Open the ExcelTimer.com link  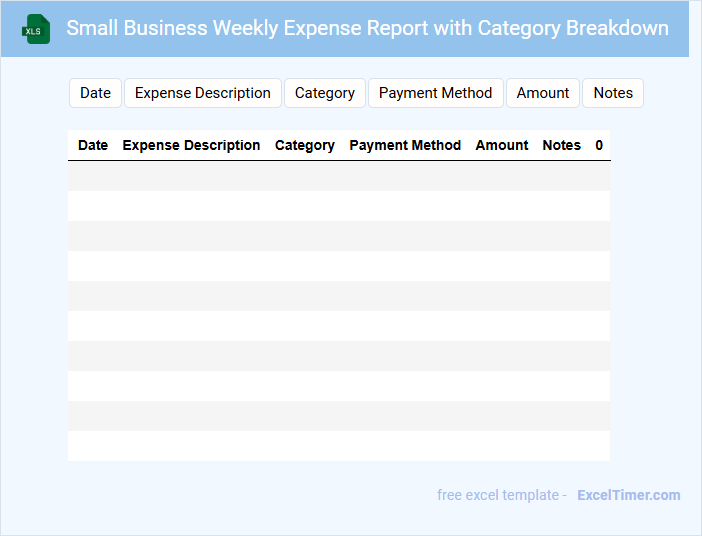[628, 495]
